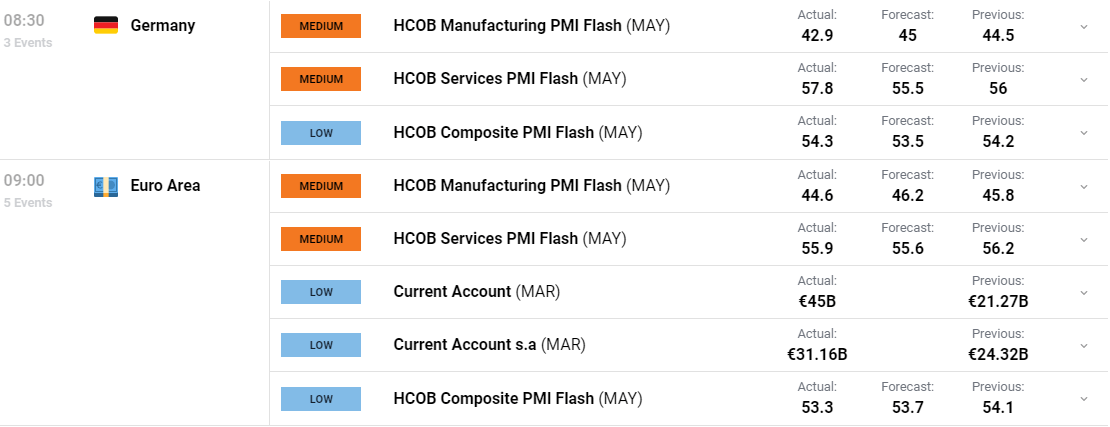Open Euro Area HCOB Composite PMI Flash event
The height and width of the screenshot is (427, 1110).
517,398
